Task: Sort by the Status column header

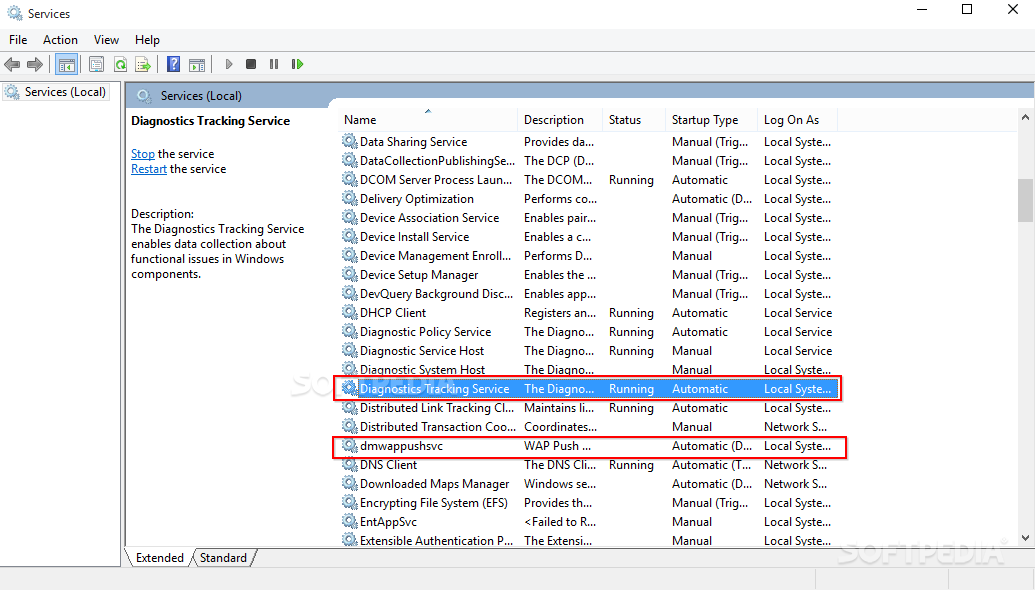Action: click(x=633, y=119)
